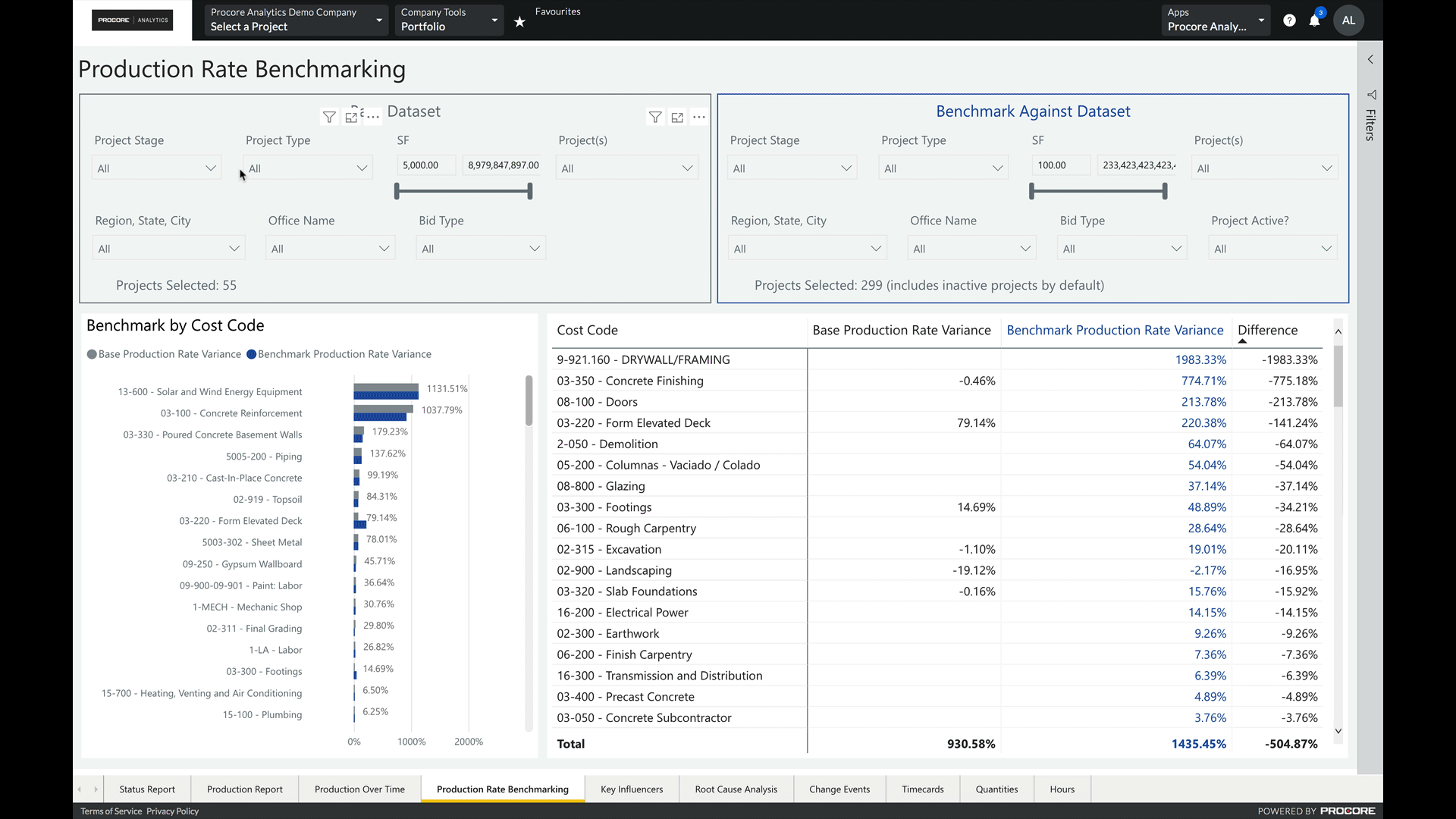Select the 13-600 Solar and Wind Energy bar
Viewport: 1456px width, 819px height.
pos(386,391)
